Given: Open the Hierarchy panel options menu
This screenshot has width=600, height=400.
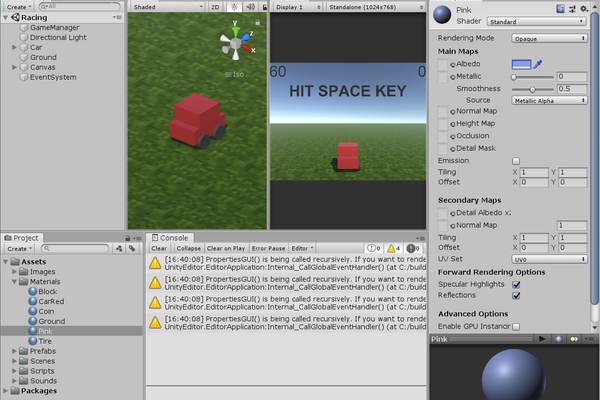Looking at the screenshot, I should coord(117,17).
